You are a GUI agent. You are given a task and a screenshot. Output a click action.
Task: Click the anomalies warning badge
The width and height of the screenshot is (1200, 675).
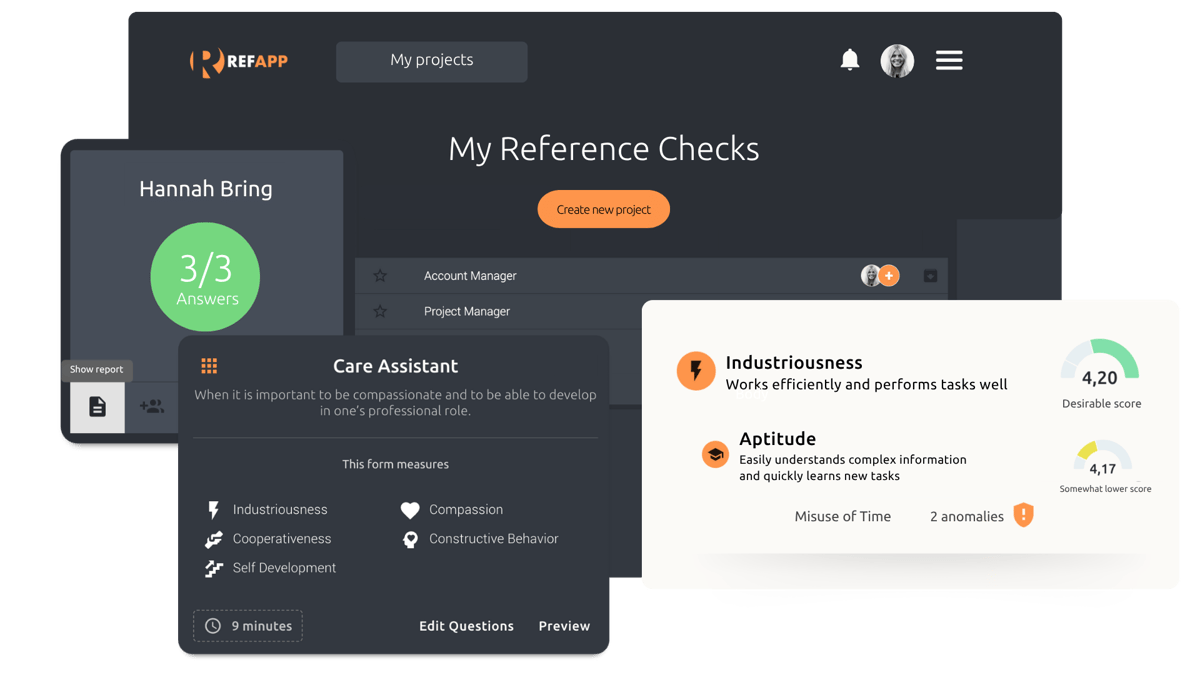click(x=1022, y=515)
